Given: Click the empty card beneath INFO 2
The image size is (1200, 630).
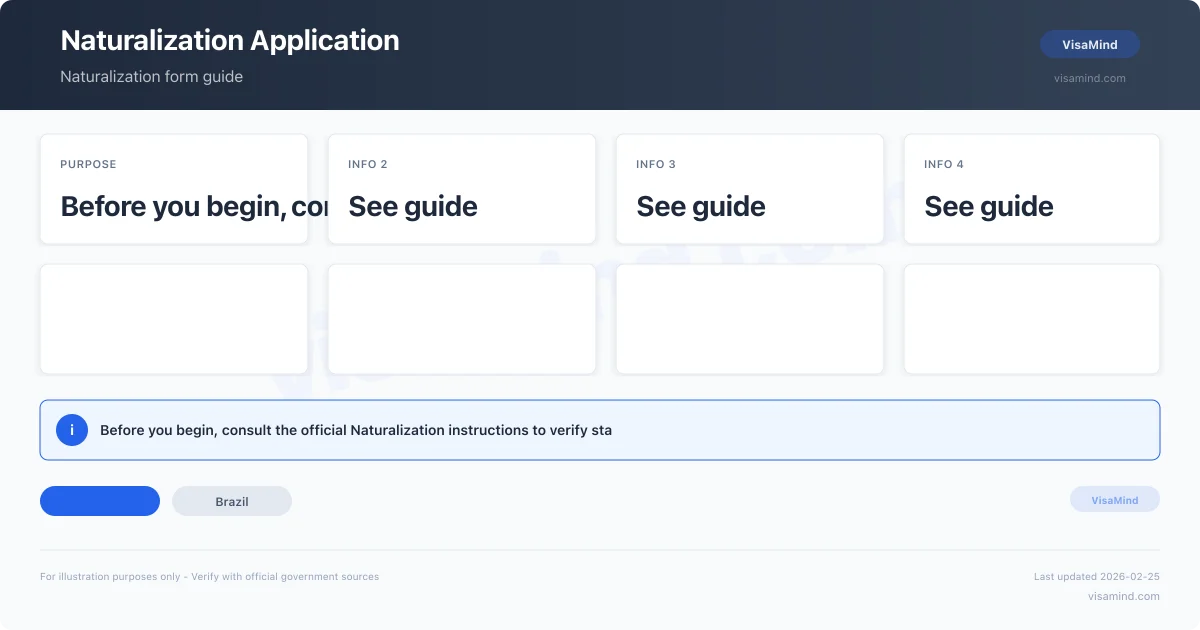Looking at the screenshot, I should coord(462,319).
